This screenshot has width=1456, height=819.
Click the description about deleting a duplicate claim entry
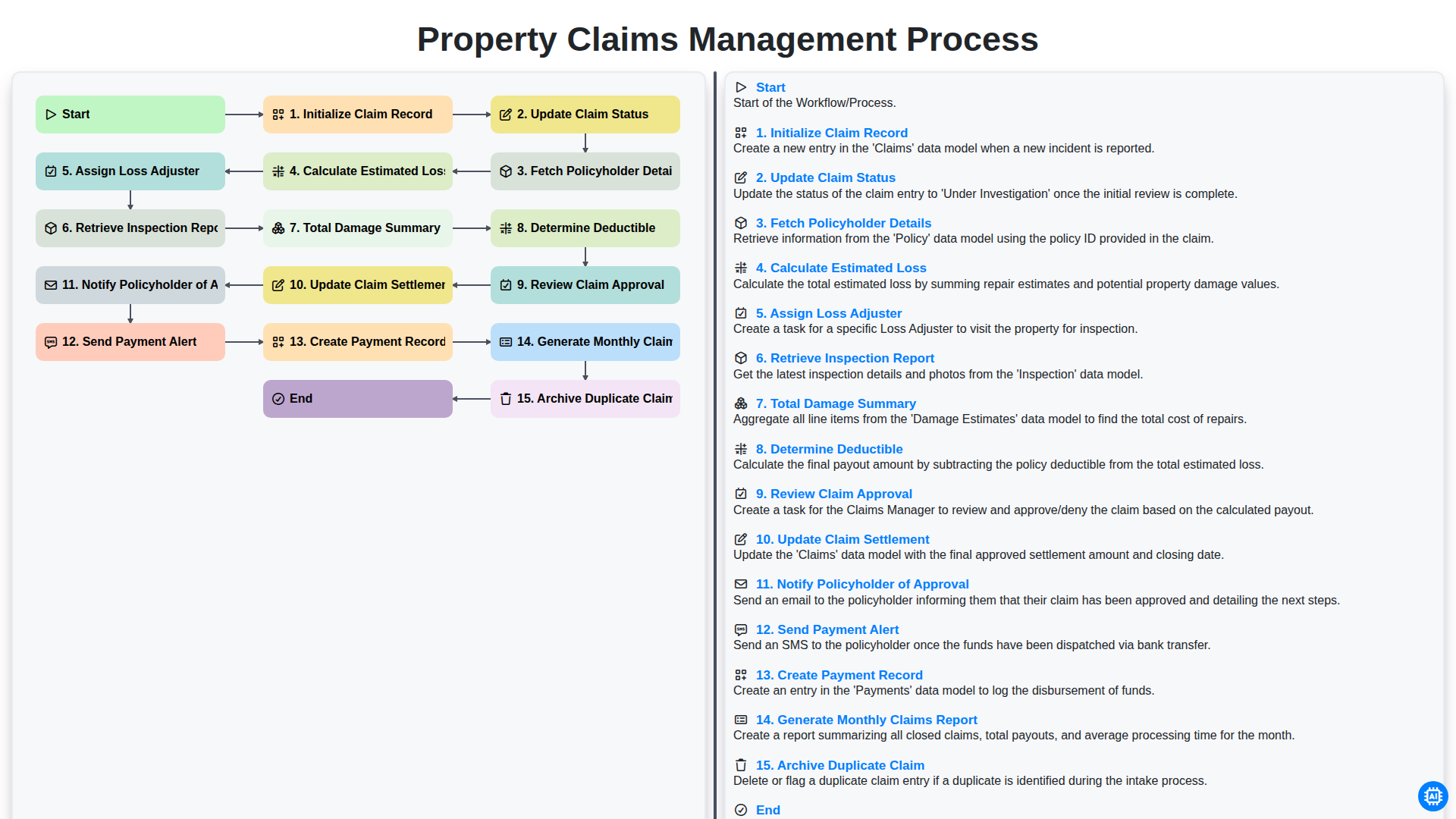[x=970, y=781]
